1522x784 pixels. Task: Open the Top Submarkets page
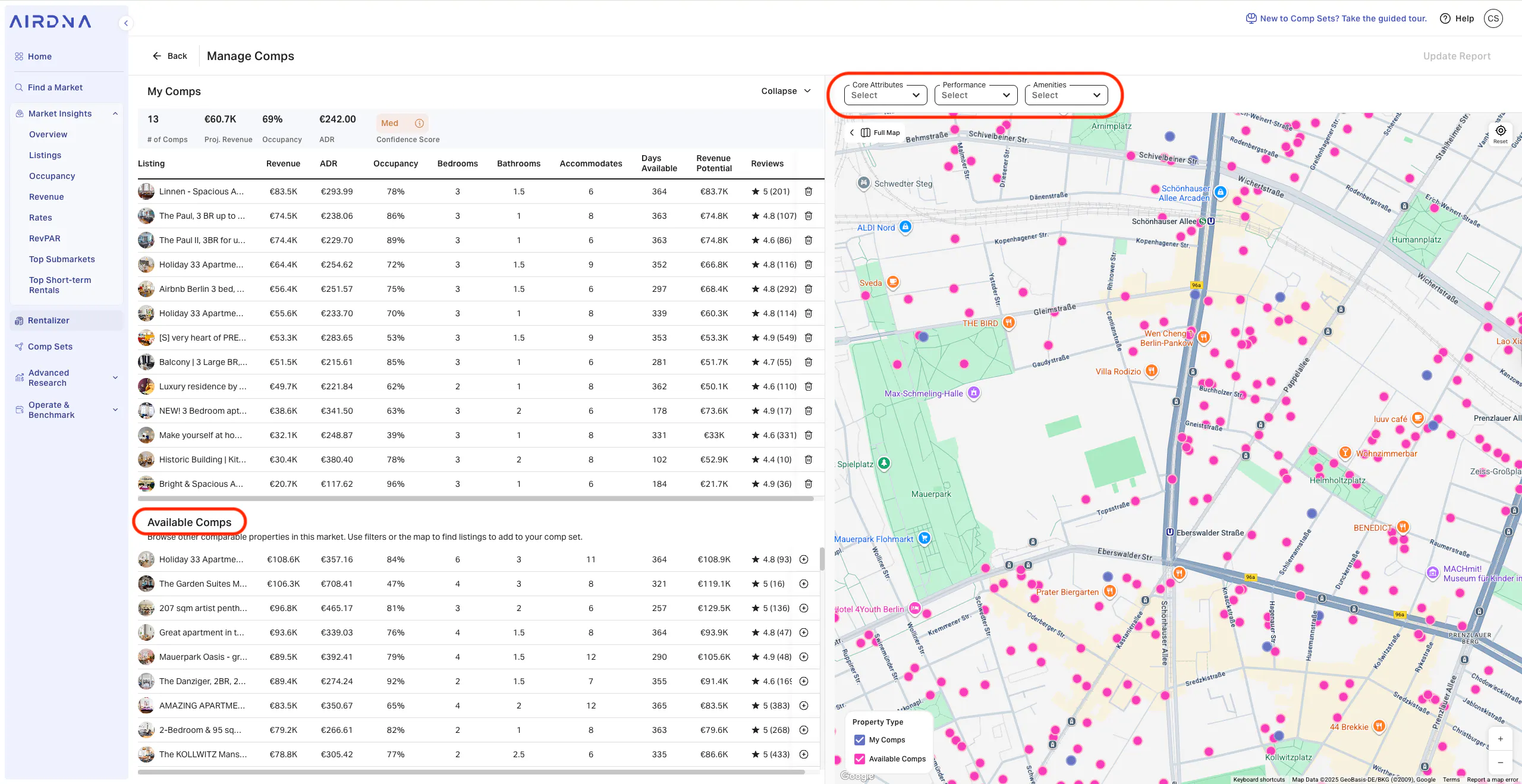[62, 259]
